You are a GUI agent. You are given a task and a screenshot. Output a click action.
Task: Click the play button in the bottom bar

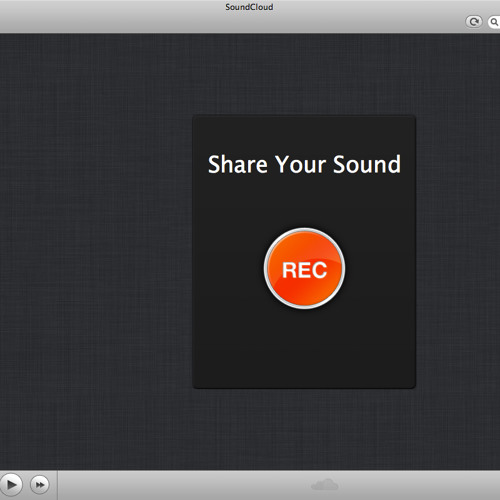click(x=11, y=485)
